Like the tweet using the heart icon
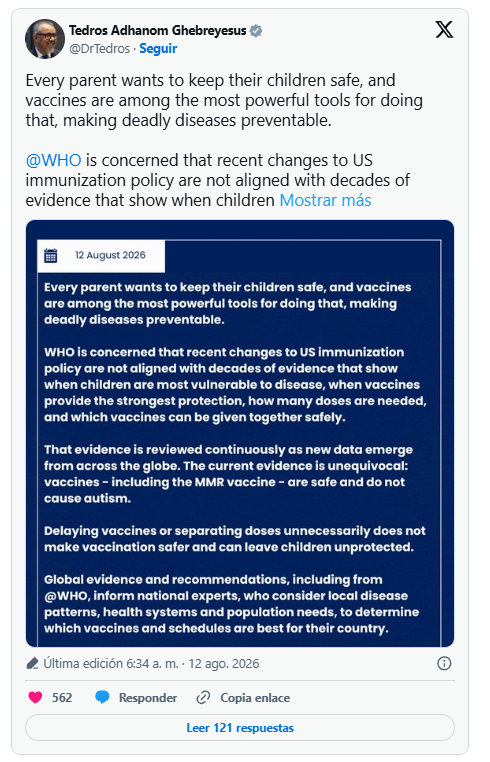 pos(35,697)
